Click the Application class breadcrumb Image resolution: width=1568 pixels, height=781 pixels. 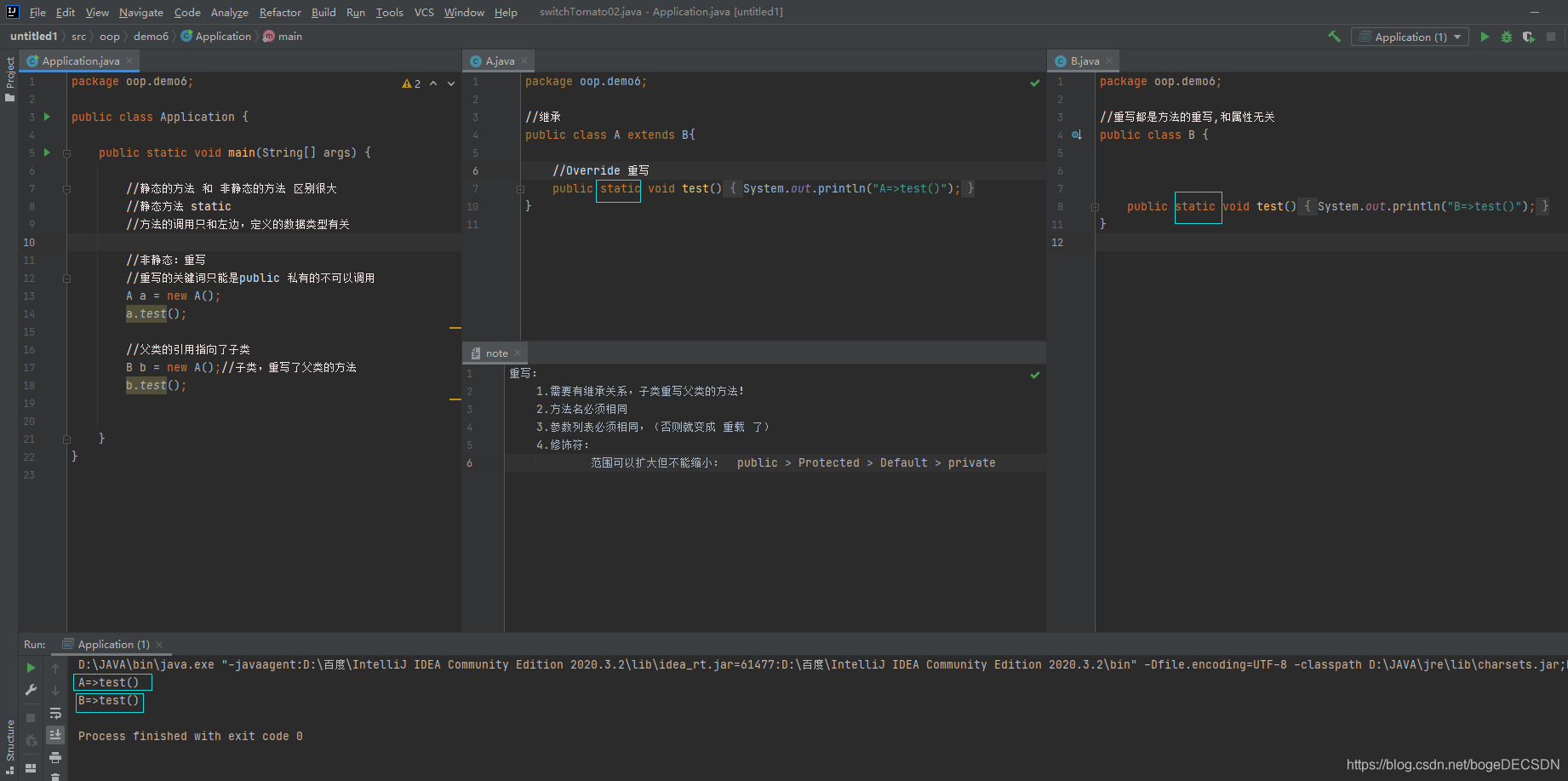(x=216, y=36)
